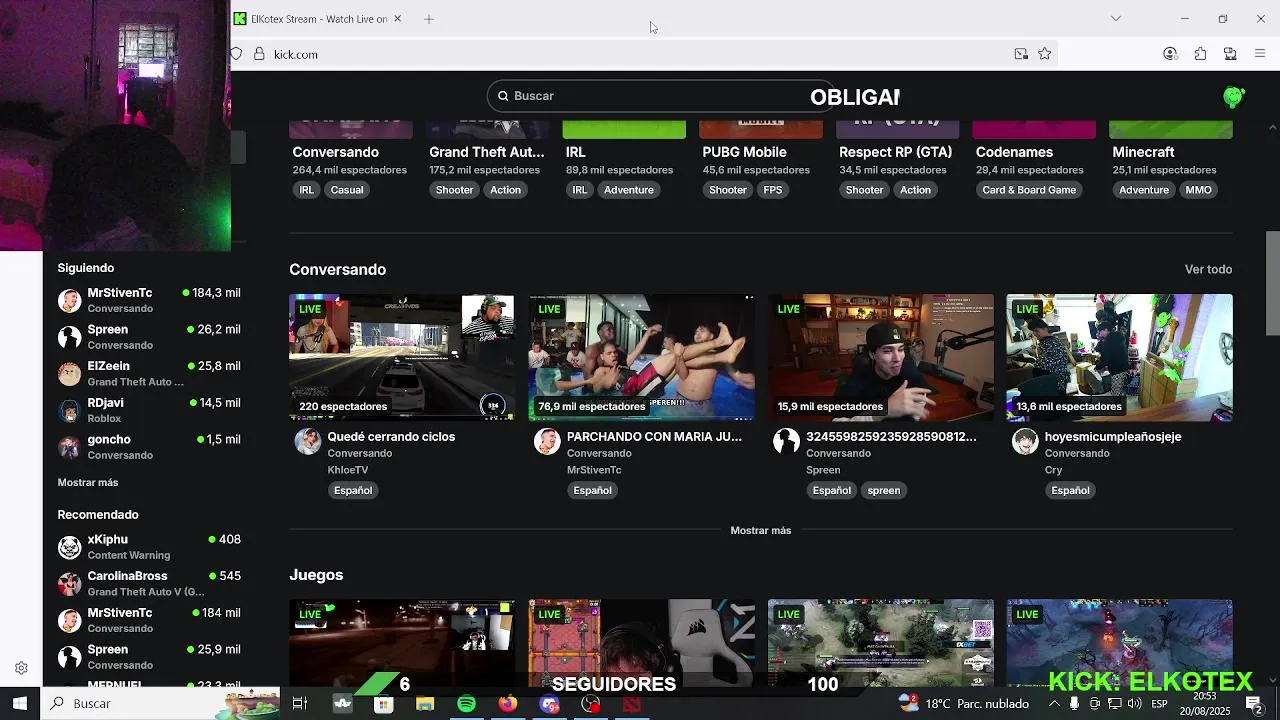The height and width of the screenshot is (720, 1280).
Task: Open Quedé cerrando ciclos stream thumbnail
Action: (402, 357)
